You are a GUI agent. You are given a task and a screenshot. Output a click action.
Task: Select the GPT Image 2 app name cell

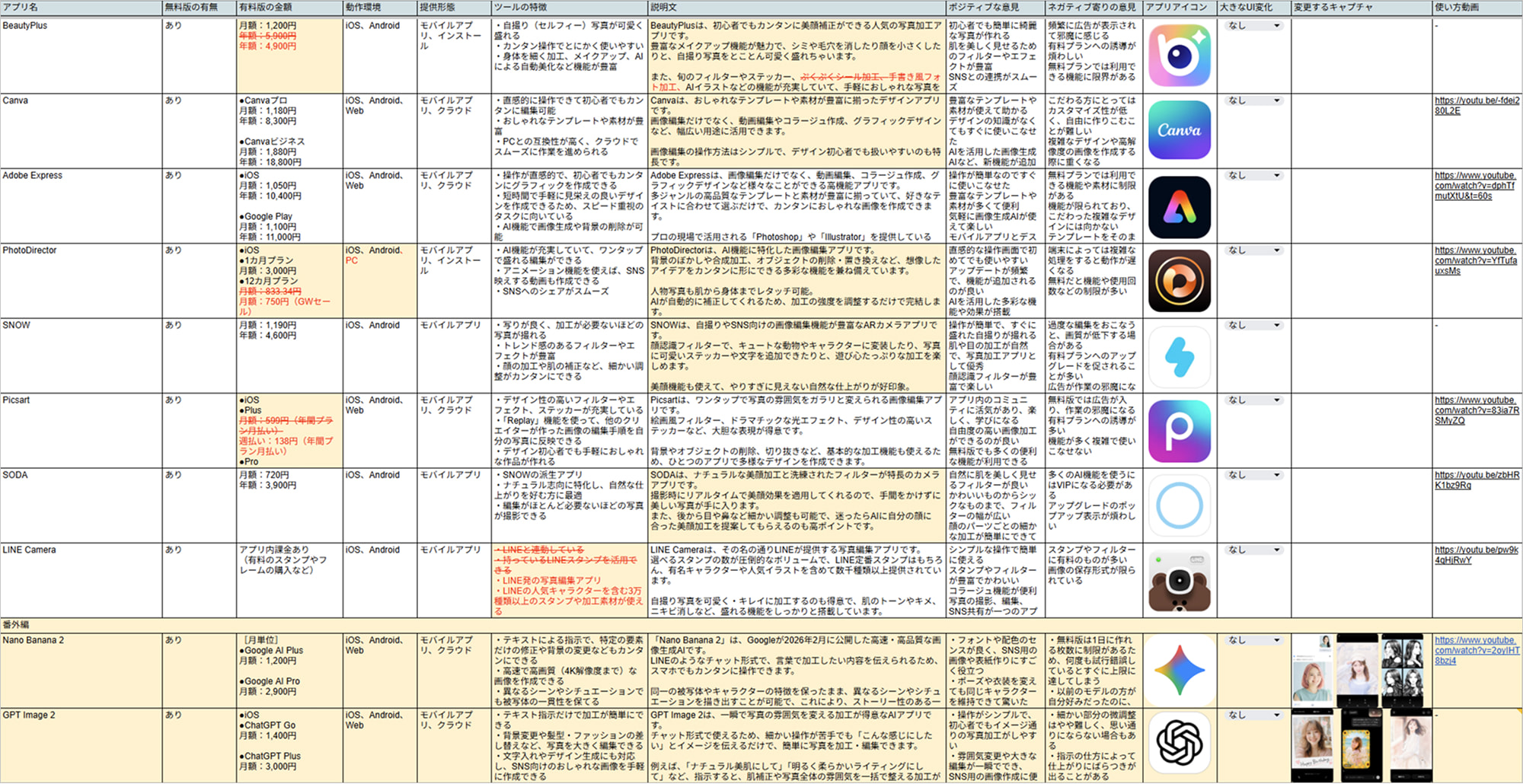(x=81, y=745)
